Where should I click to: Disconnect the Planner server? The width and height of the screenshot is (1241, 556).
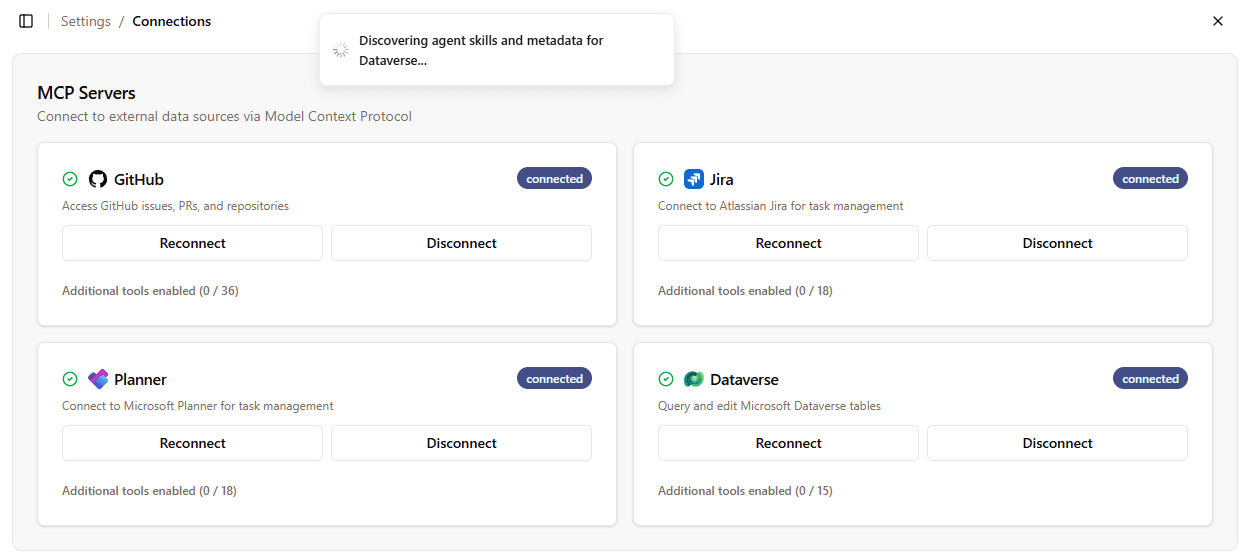tap(461, 443)
